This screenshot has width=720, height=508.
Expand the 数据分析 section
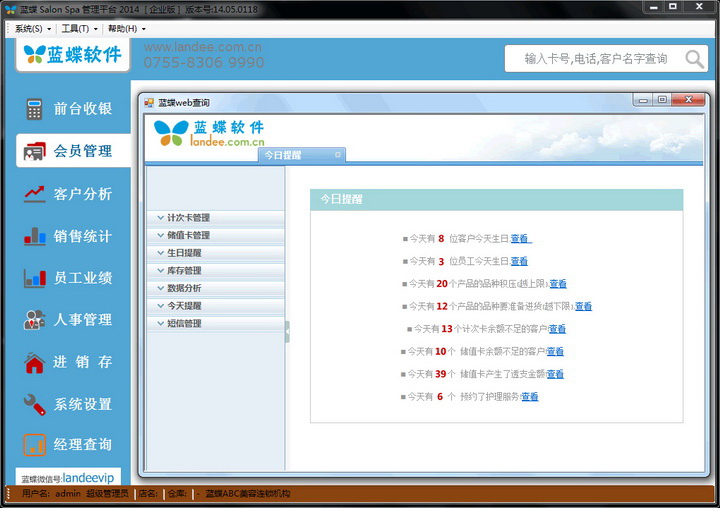[x=215, y=288]
